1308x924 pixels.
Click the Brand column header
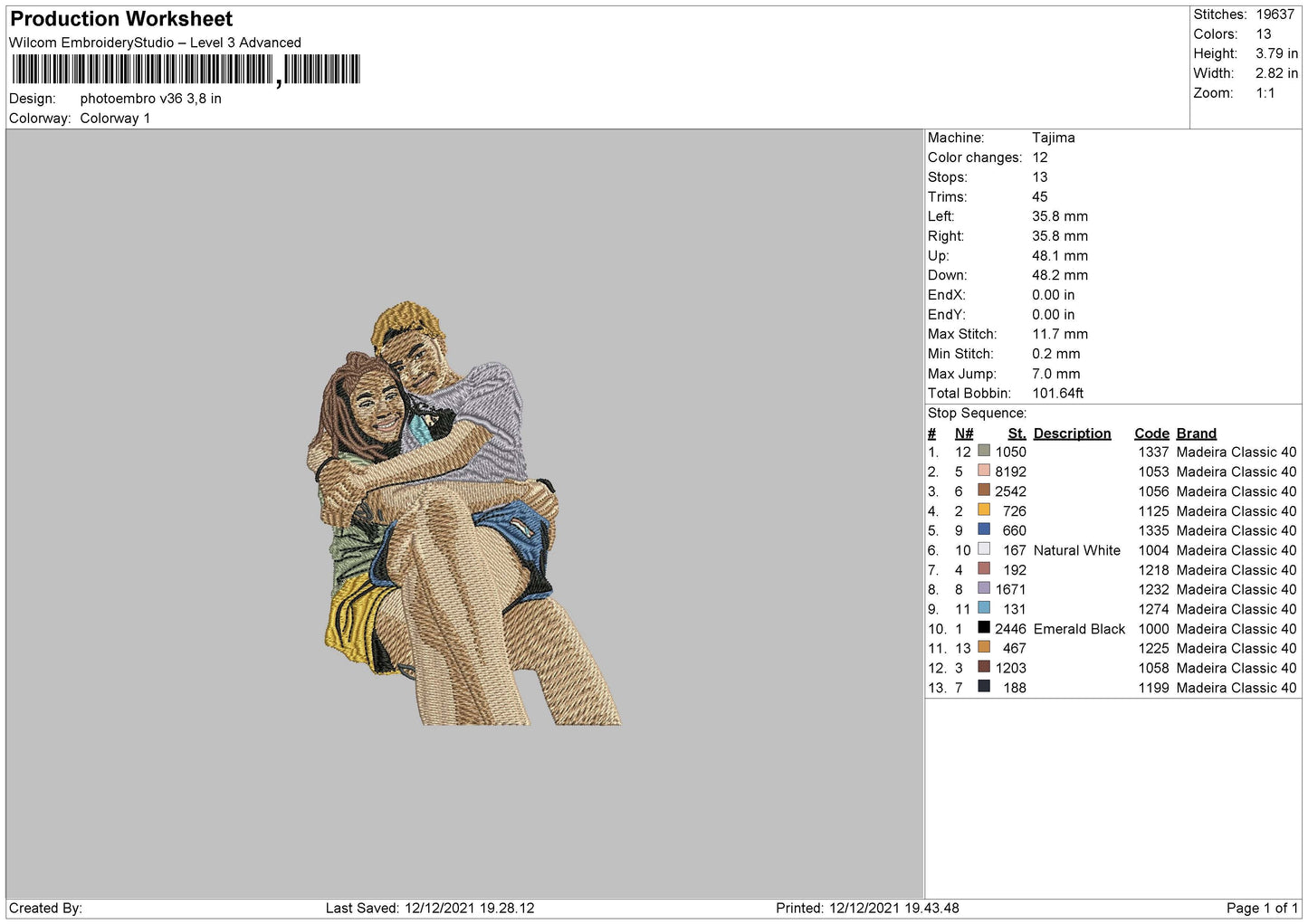tap(1197, 433)
